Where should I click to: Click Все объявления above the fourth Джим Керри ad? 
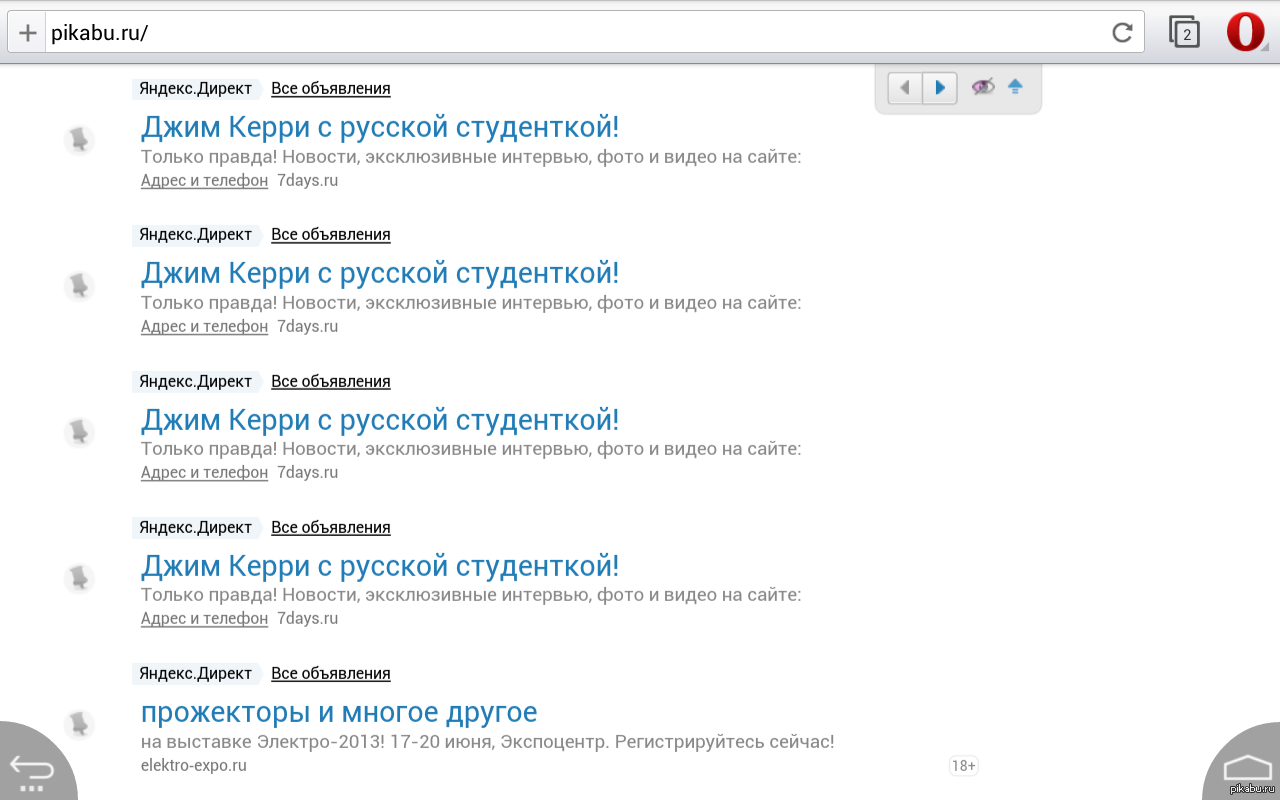click(x=331, y=527)
